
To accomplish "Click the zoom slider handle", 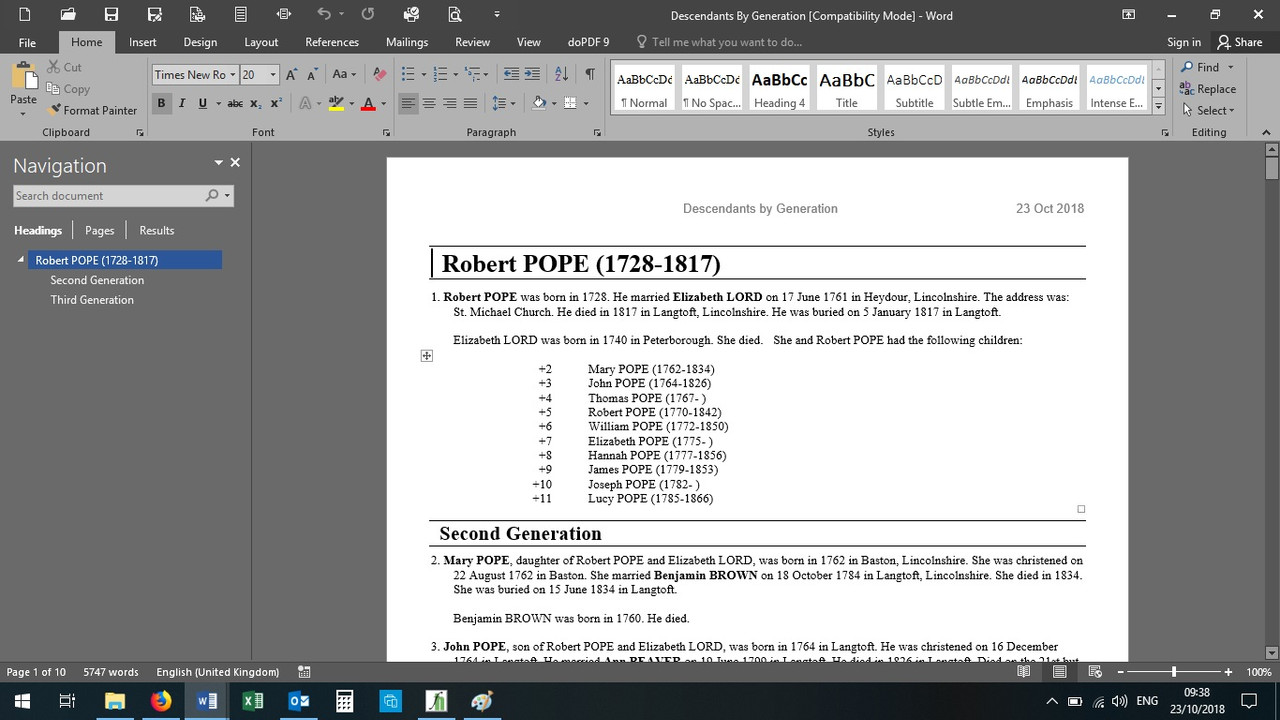I will (x=1174, y=672).
